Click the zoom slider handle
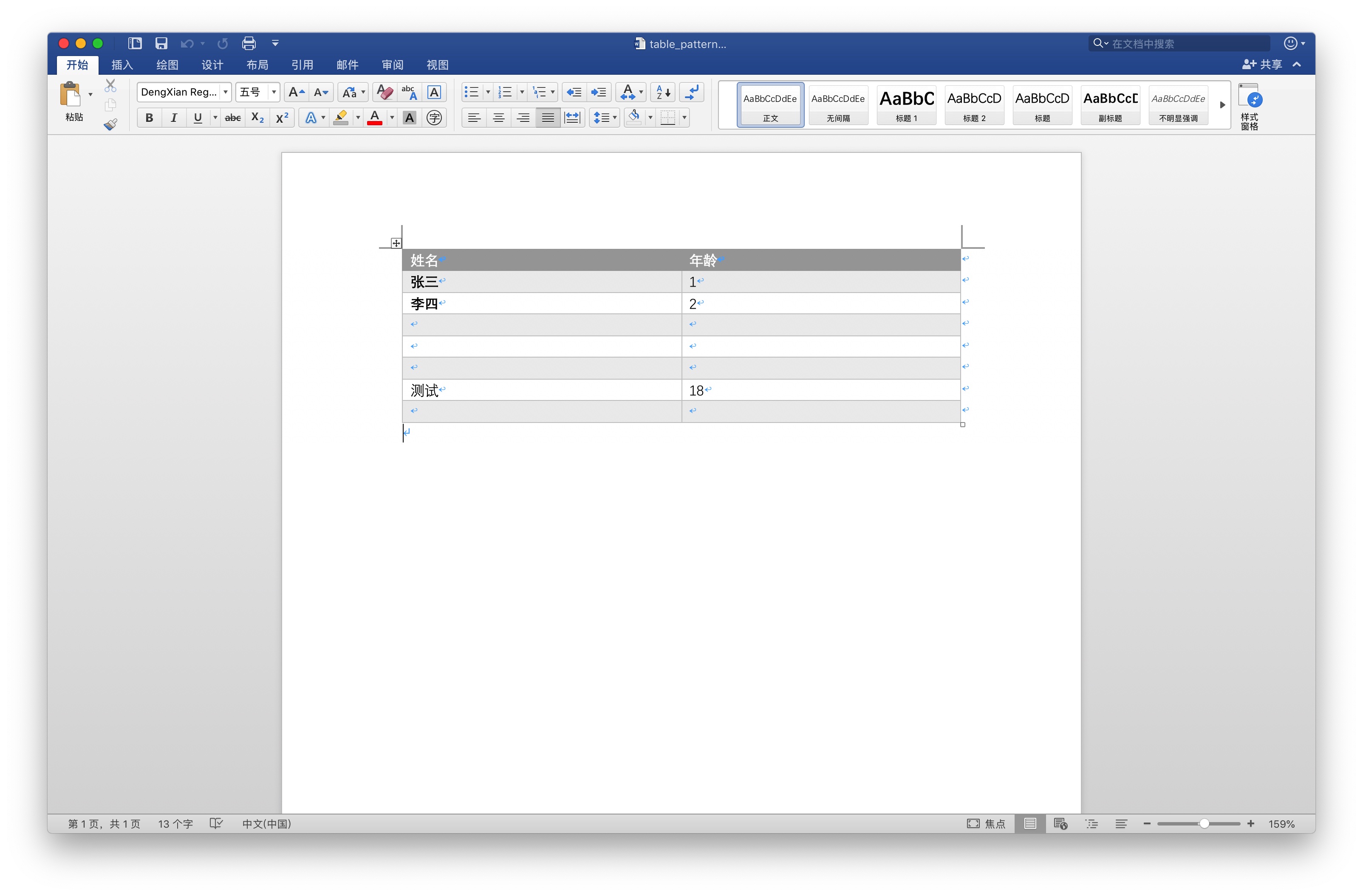This screenshot has height=896, width=1363. point(1204,823)
